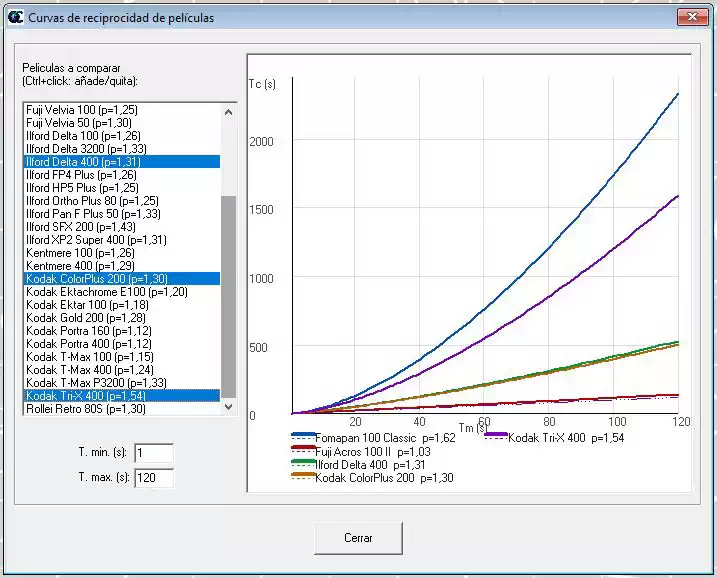Click the film list scroll-down arrow
Image resolution: width=717 pixels, height=578 pixels.
click(229, 407)
